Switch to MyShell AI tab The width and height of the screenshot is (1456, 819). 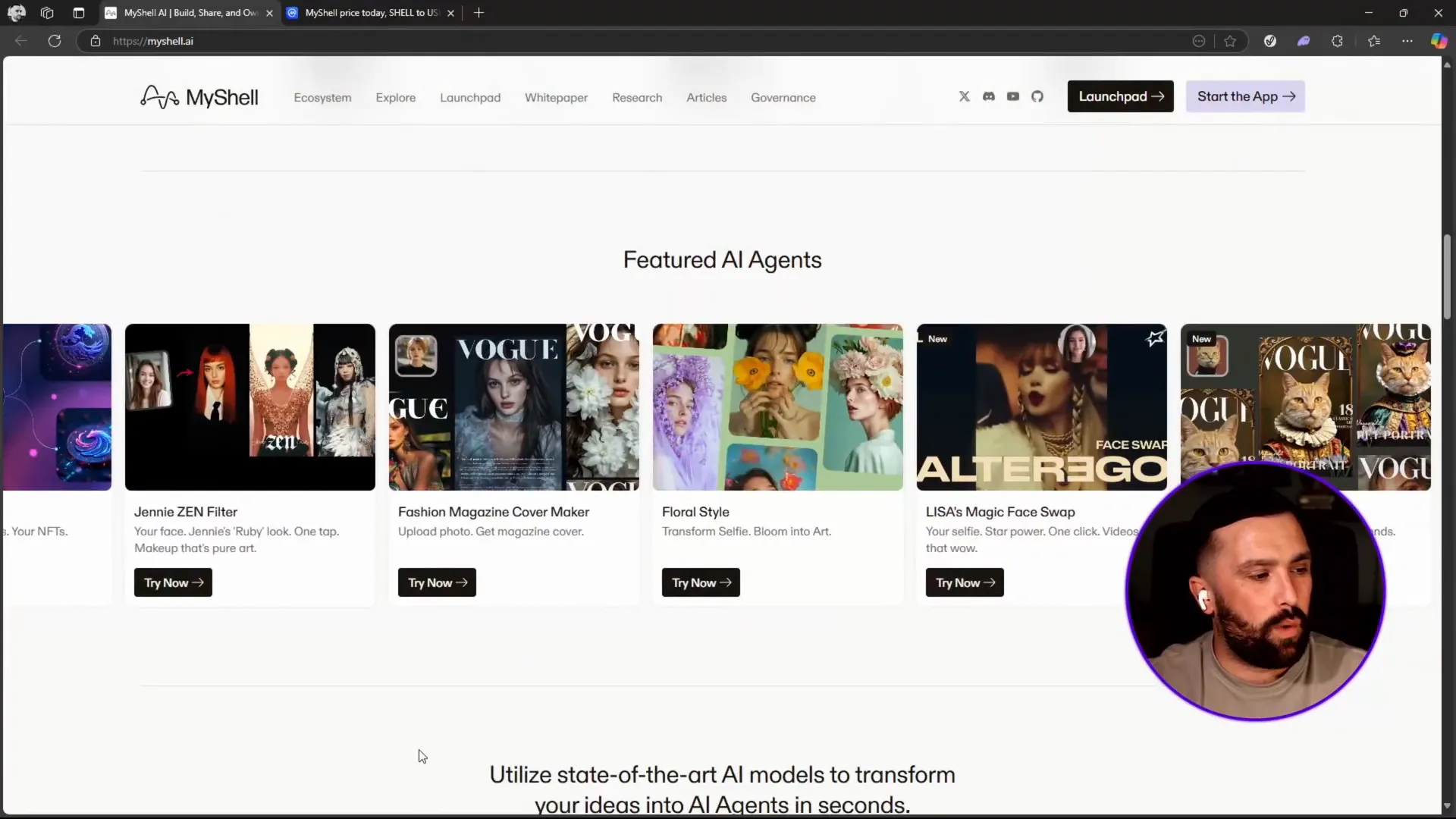(x=190, y=13)
